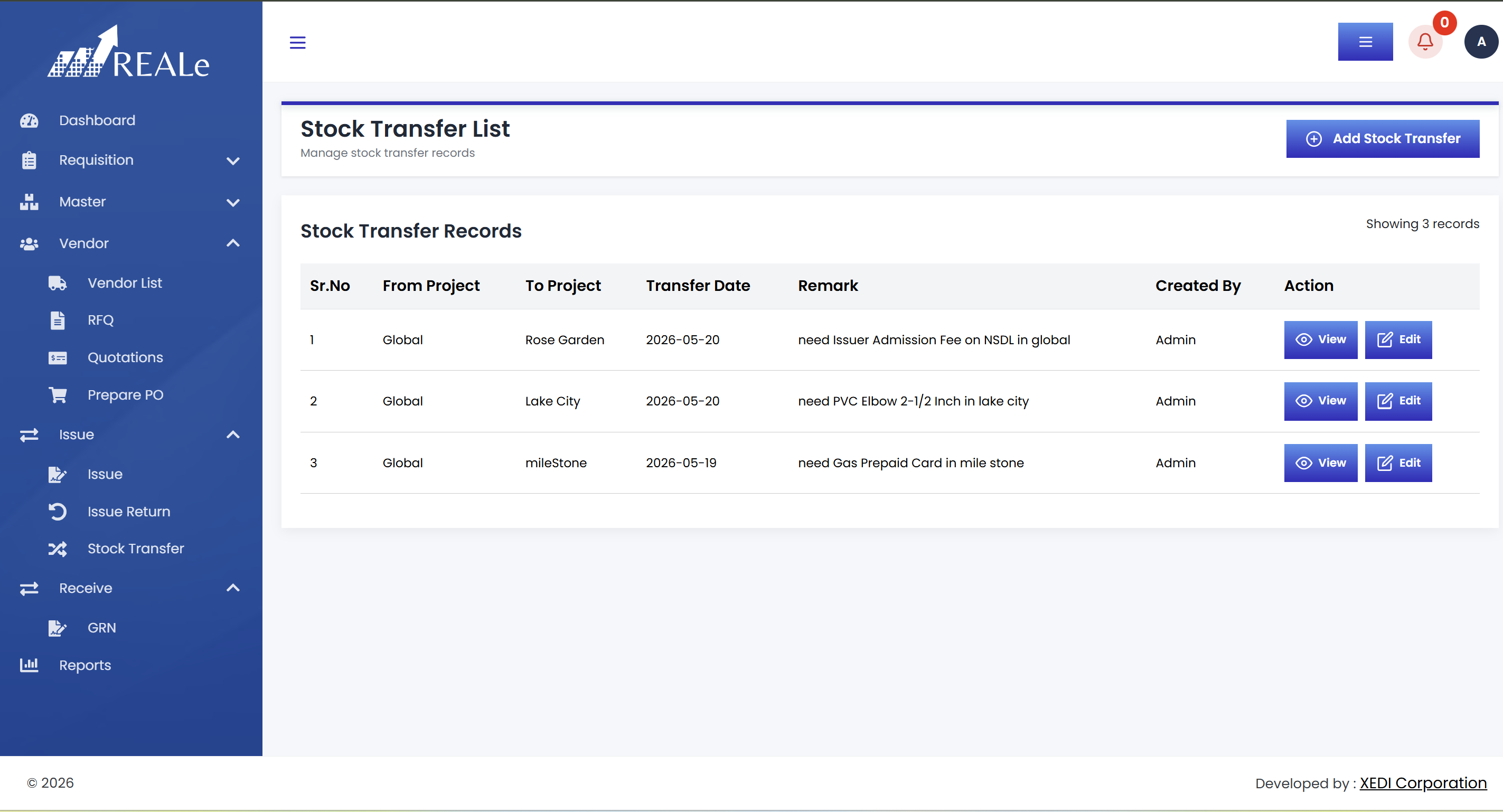This screenshot has height=812, width=1503.
Task: Collapse the Vendor chevron
Action: pyautogui.click(x=233, y=243)
